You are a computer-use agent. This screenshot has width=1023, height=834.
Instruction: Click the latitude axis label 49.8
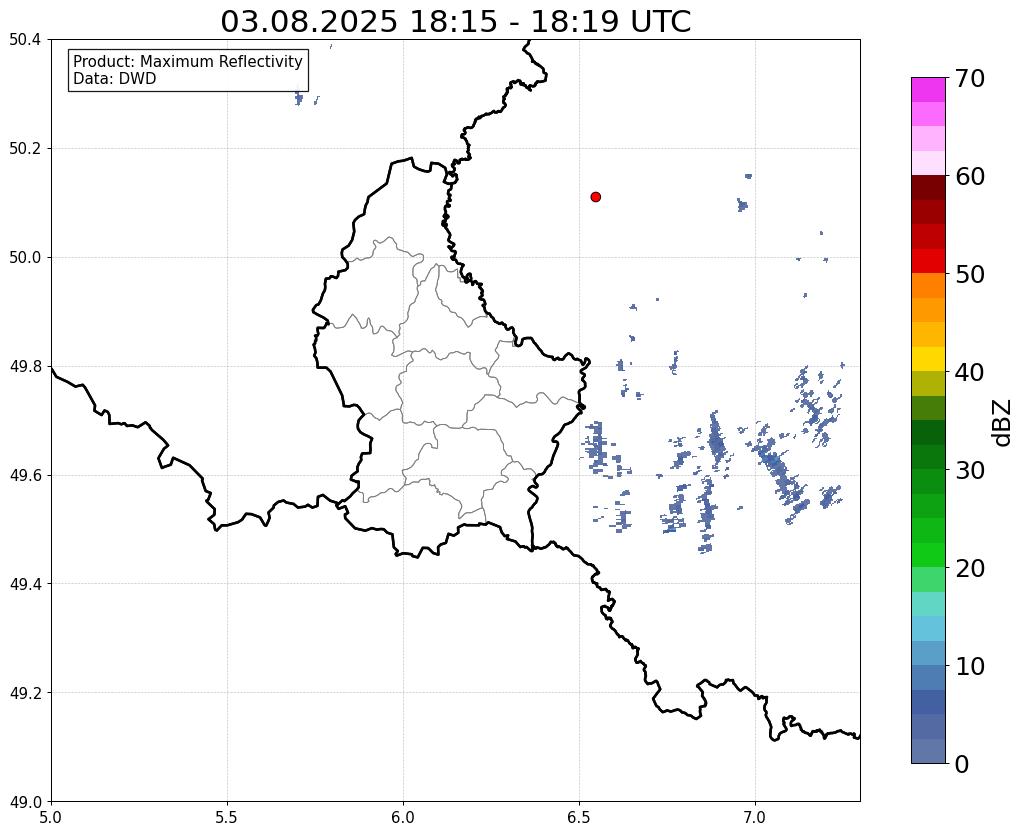pyautogui.click(x=25, y=367)
